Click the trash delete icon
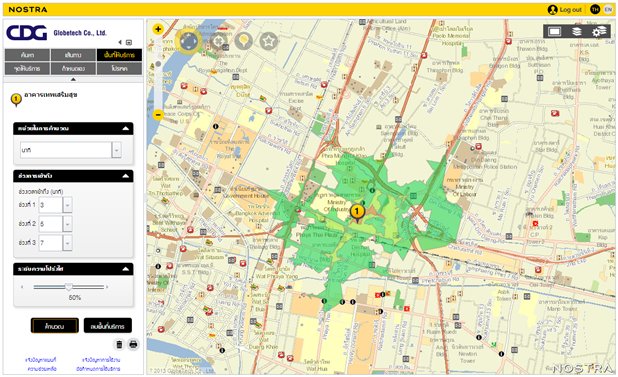The width and height of the screenshot is (618, 377). coord(119,344)
